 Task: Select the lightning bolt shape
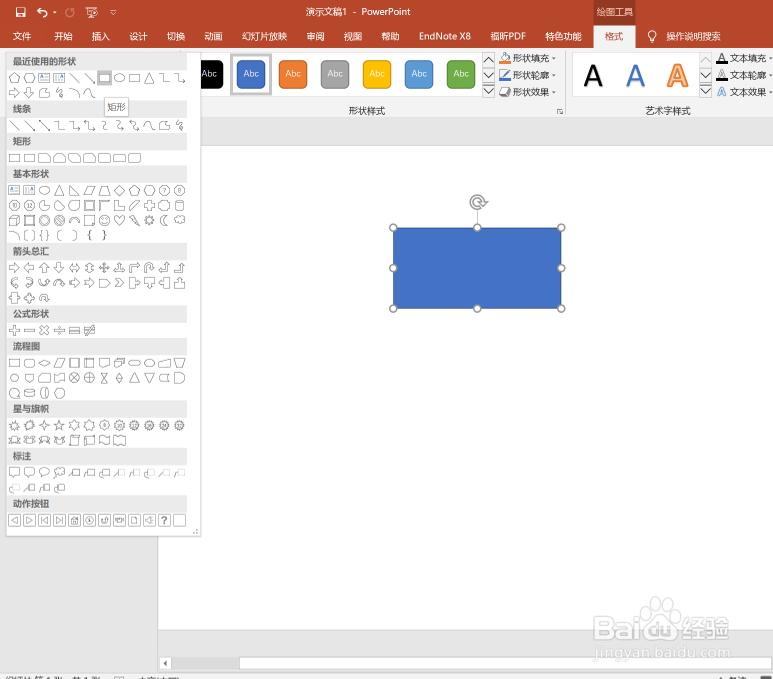point(134,220)
